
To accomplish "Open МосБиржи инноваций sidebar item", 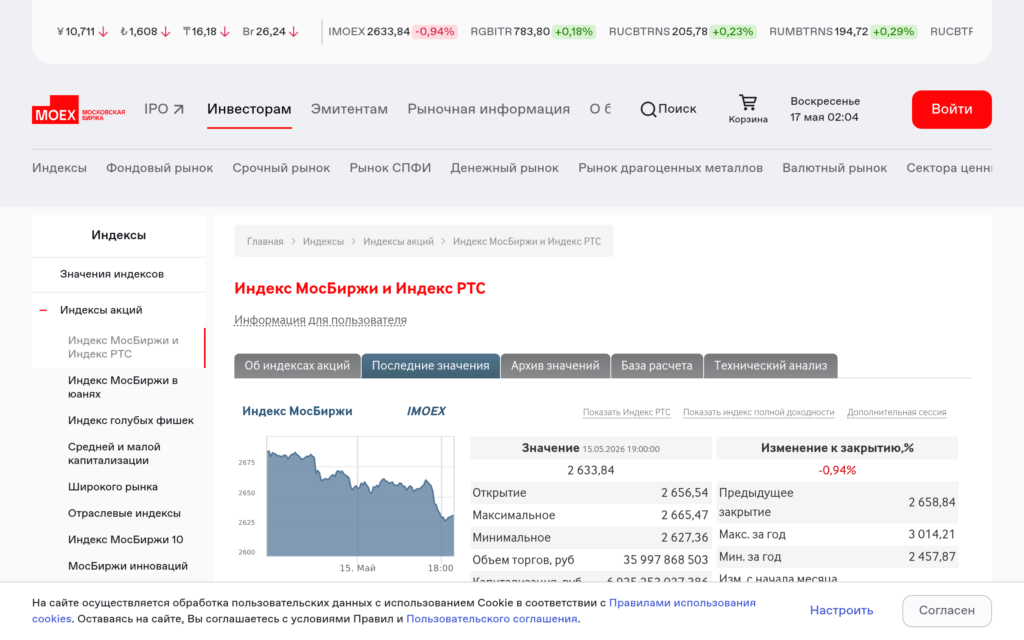I will point(127,566).
